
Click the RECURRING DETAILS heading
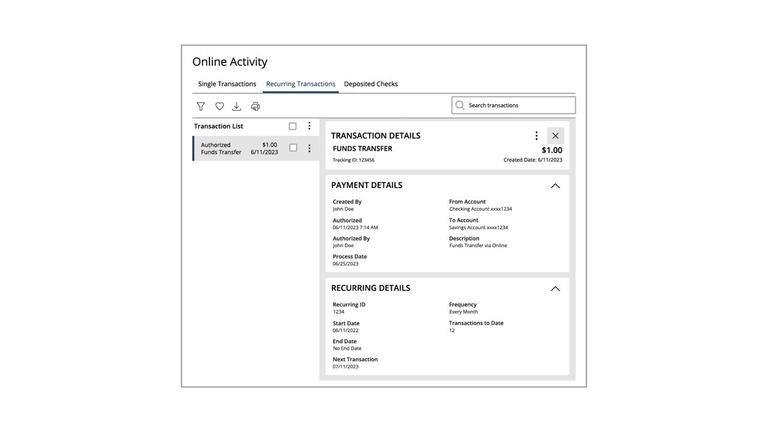coord(371,288)
